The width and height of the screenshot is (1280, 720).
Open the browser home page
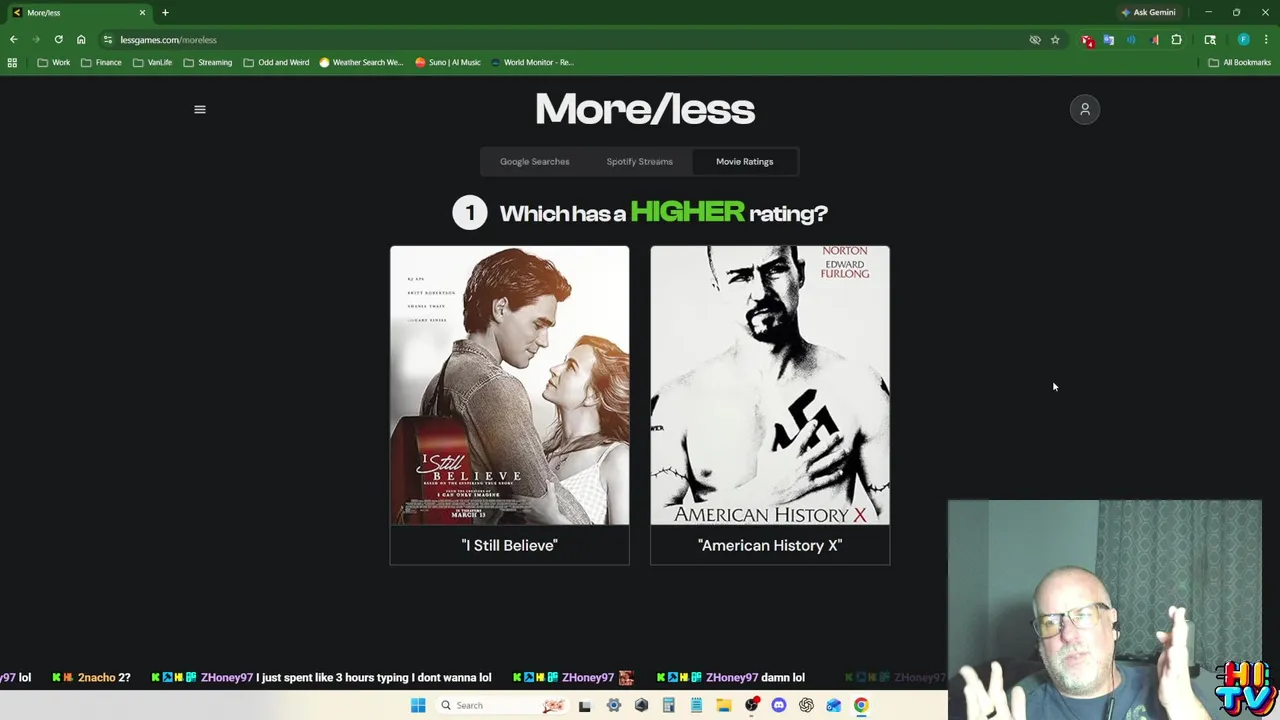(x=81, y=40)
